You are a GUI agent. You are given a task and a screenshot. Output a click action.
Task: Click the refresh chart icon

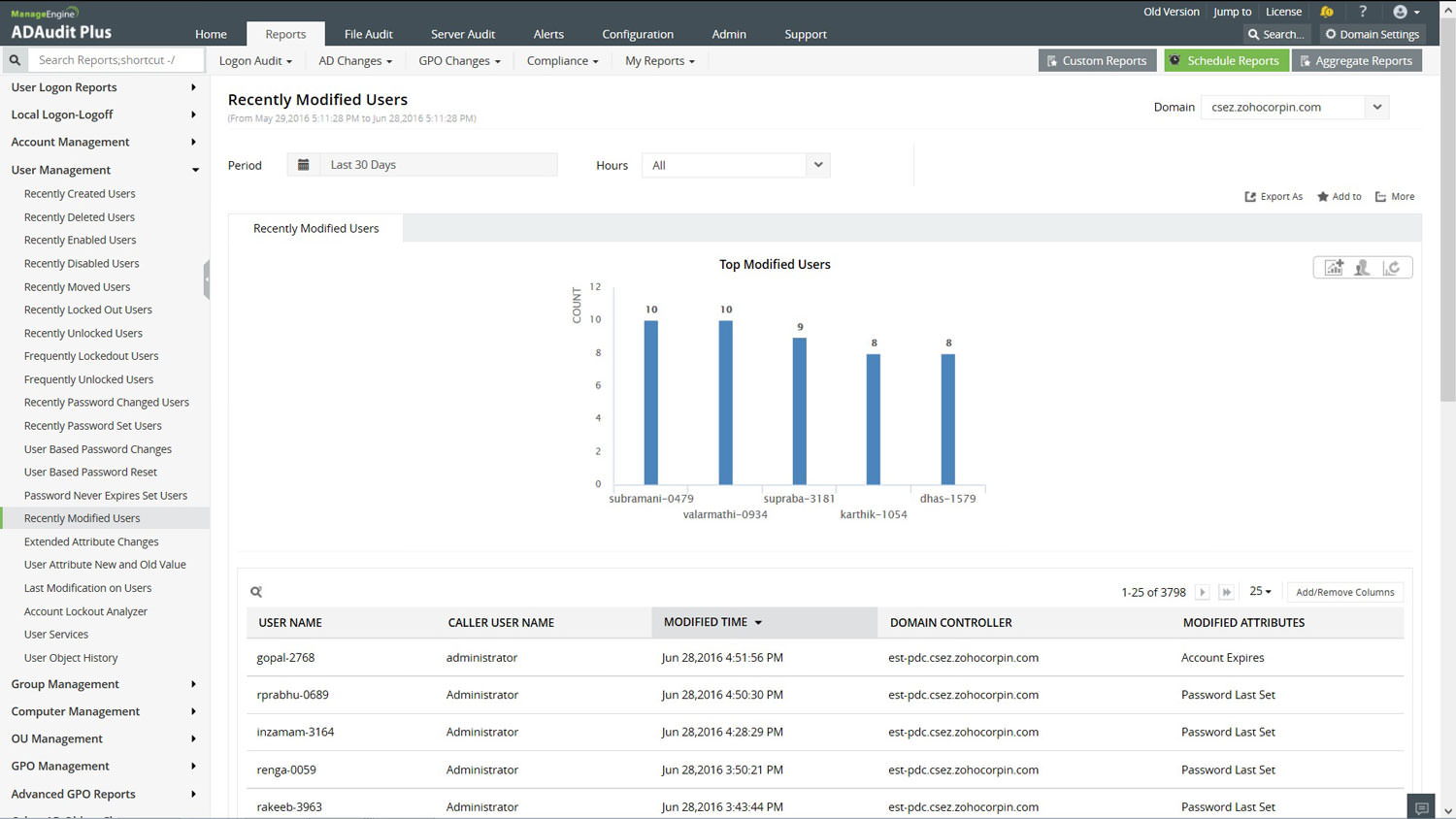click(1392, 268)
